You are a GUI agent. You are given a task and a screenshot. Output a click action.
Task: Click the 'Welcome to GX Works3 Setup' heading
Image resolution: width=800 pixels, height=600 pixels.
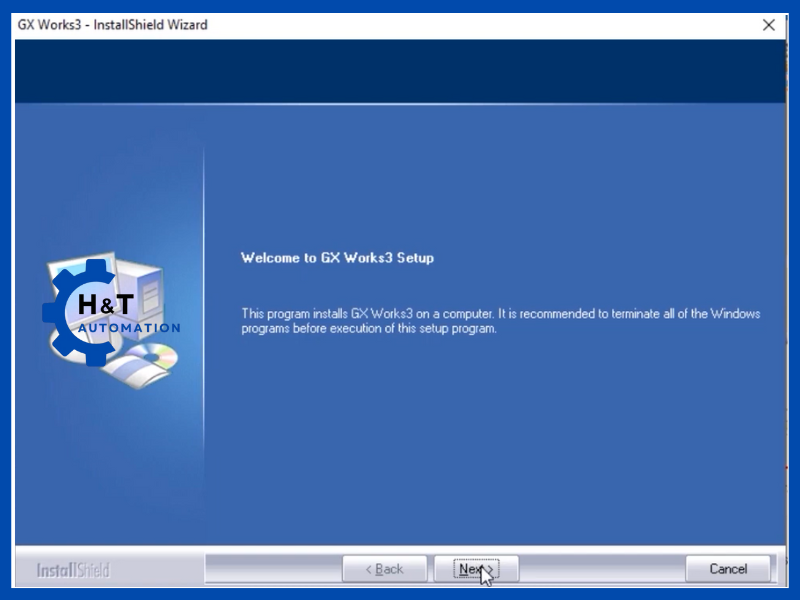337,258
